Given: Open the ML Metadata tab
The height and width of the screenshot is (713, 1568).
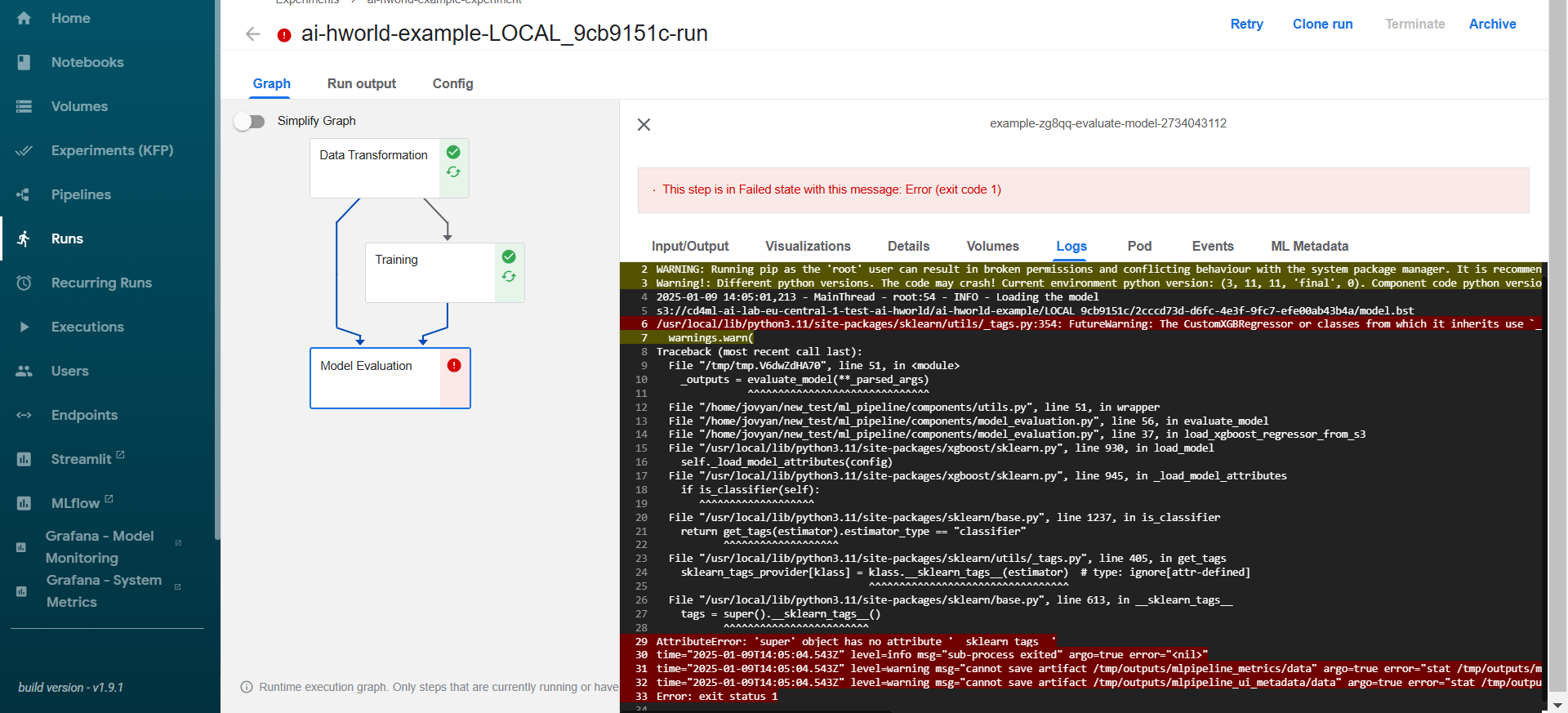Looking at the screenshot, I should click(1310, 246).
